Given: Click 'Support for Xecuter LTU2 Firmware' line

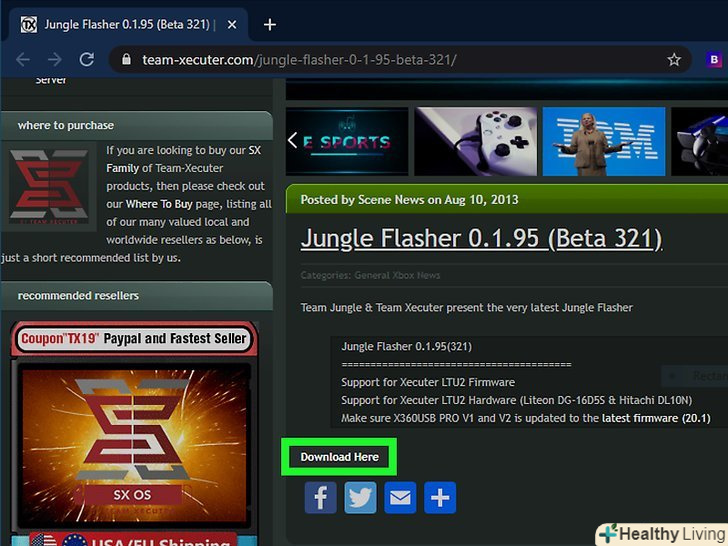Looking at the screenshot, I should (x=428, y=383).
